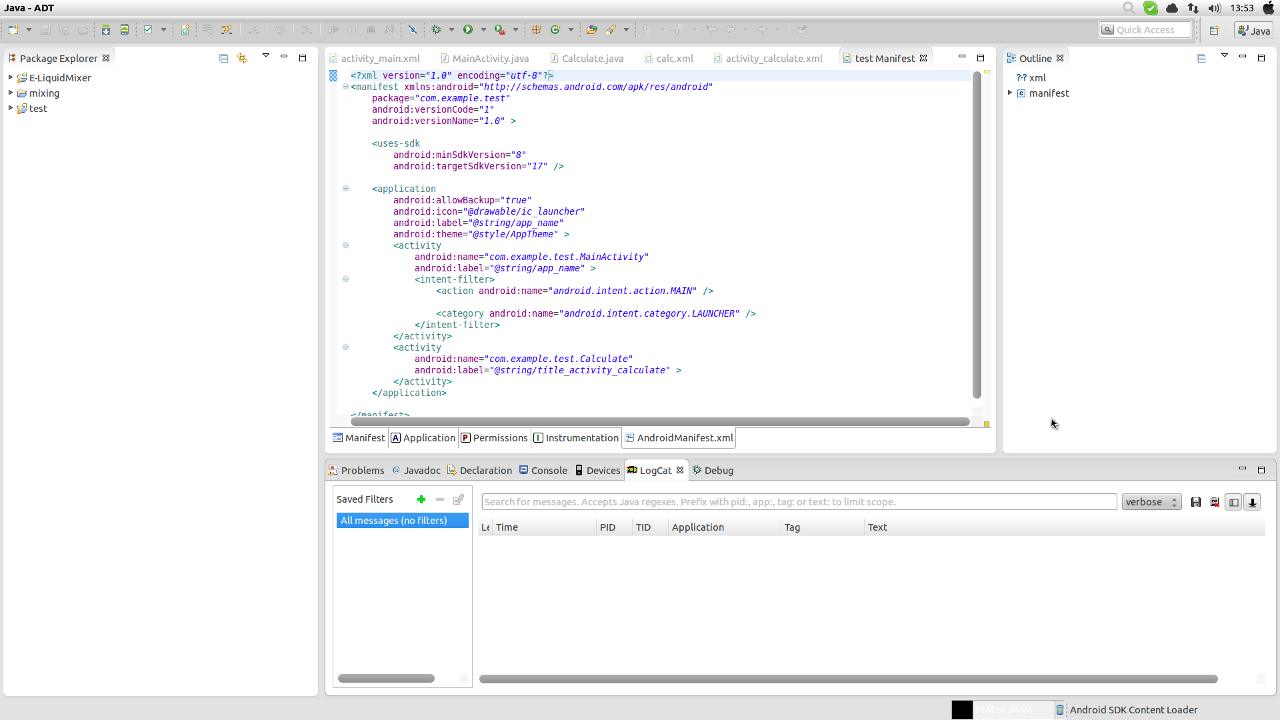
Task: Switch to the MainActivity.java editor tab
Action: (x=489, y=58)
